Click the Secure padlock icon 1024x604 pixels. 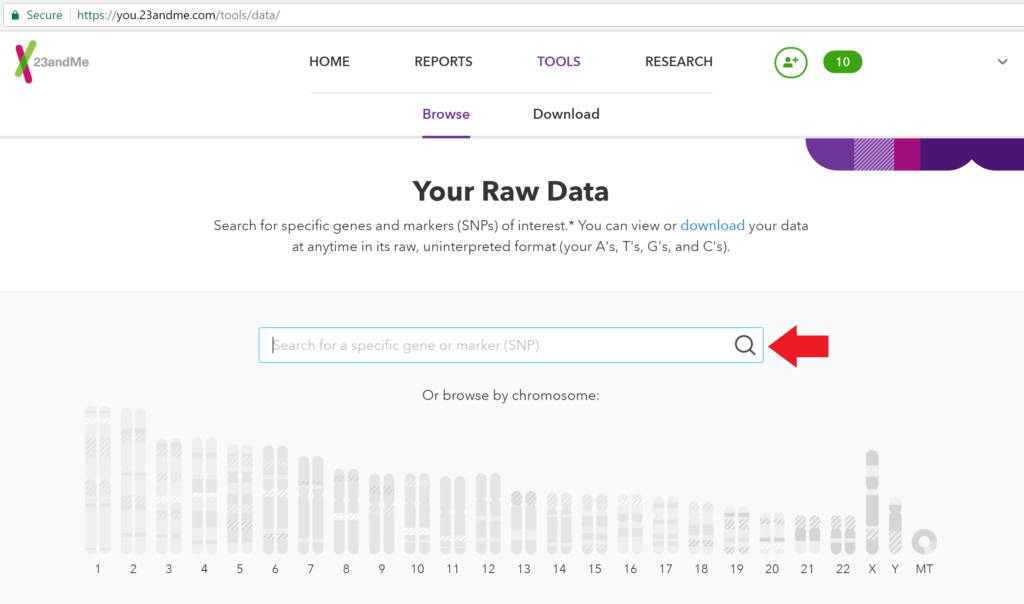[x=15, y=15]
